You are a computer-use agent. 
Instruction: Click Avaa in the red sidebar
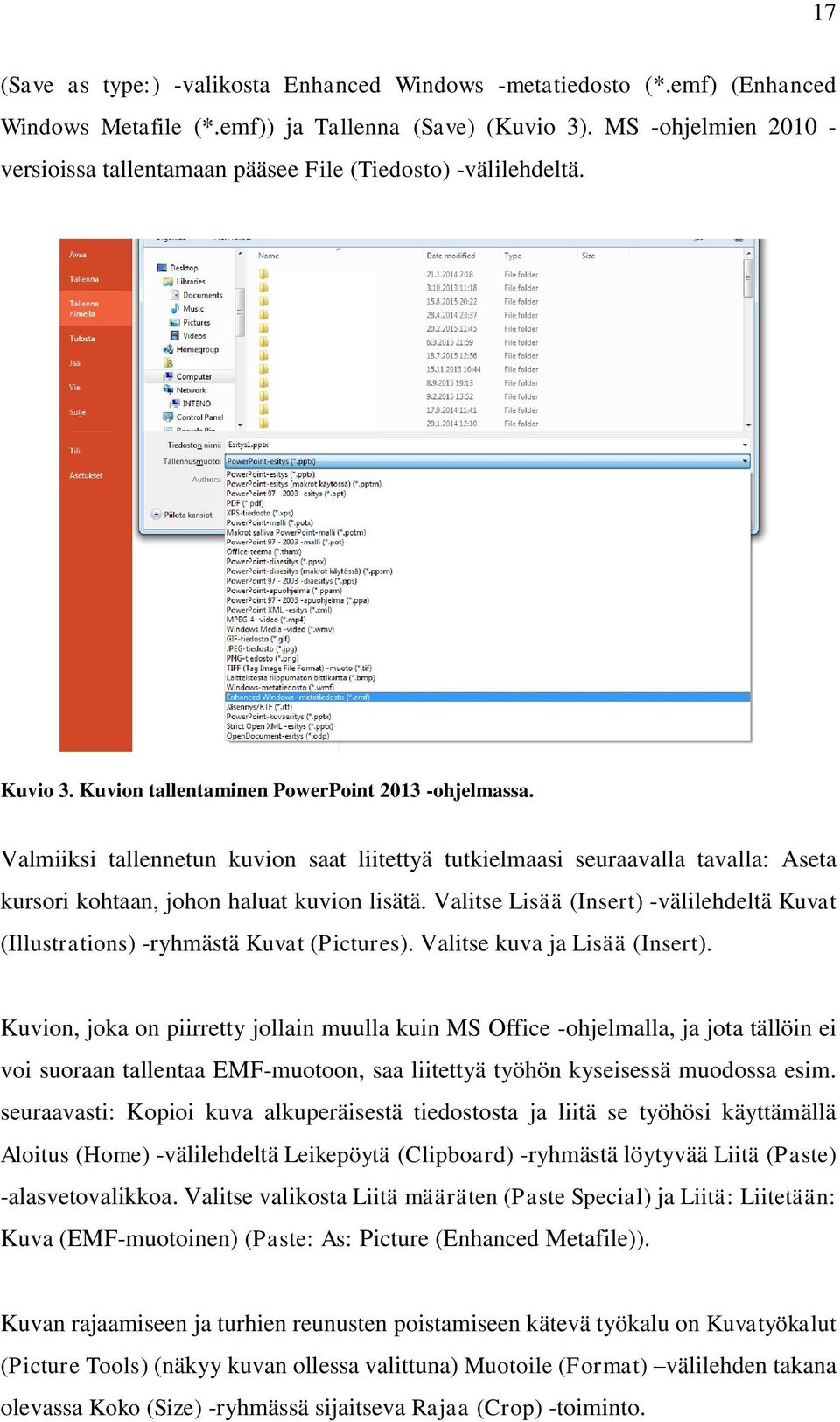coord(78,255)
